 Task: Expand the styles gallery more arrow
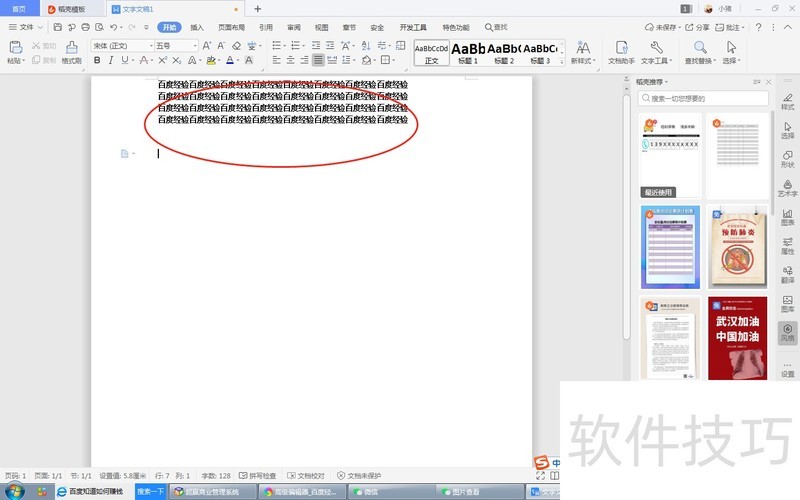tap(562, 61)
